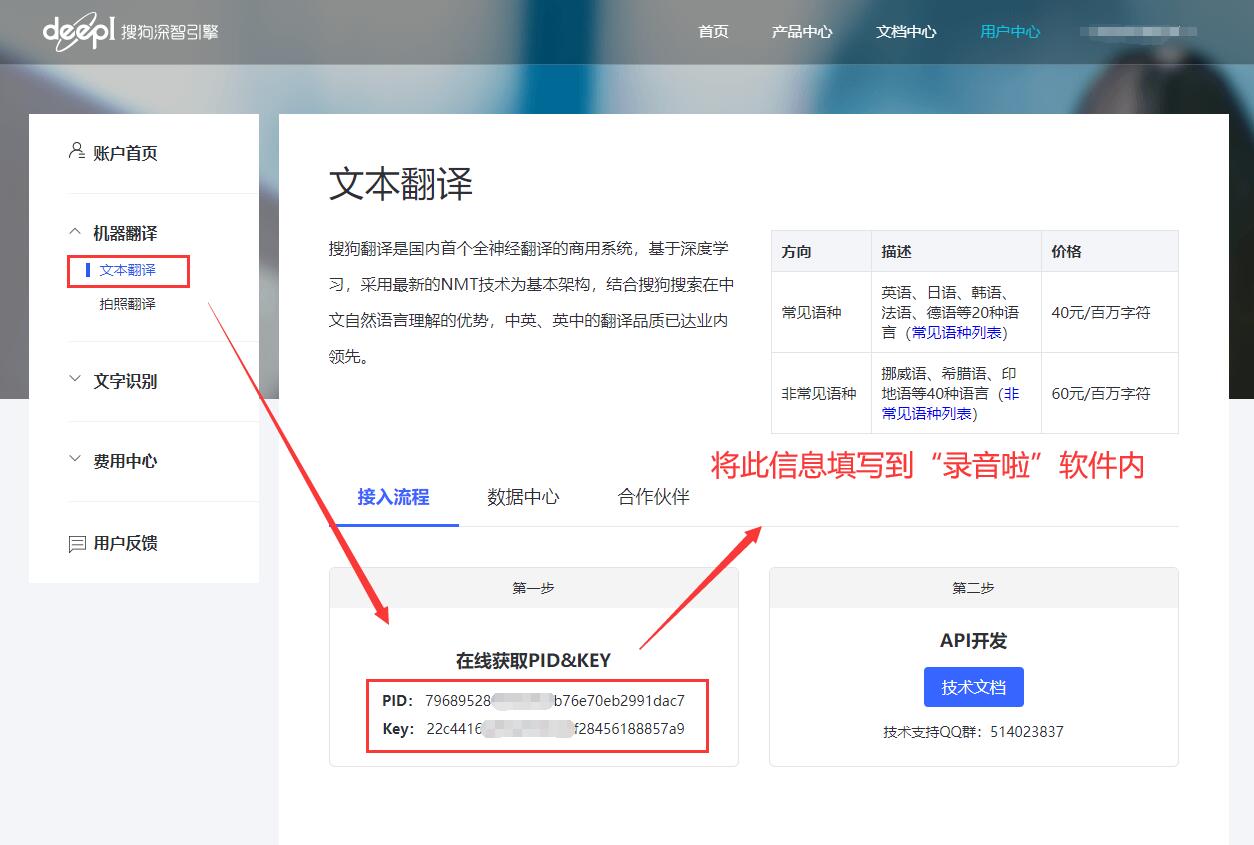The width and height of the screenshot is (1254, 845).
Task: Open 首页 in top navigation
Action: (713, 31)
